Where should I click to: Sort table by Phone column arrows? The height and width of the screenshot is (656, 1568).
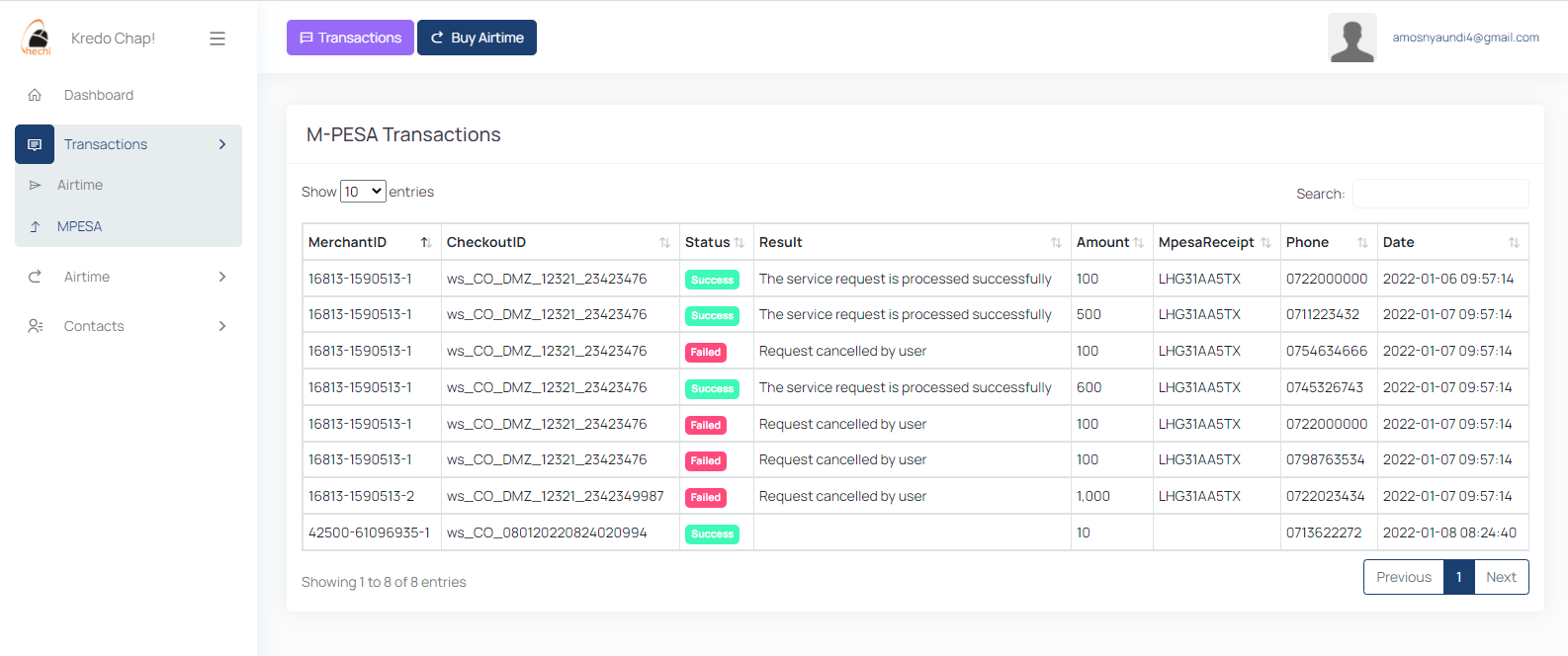(x=1362, y=242)
